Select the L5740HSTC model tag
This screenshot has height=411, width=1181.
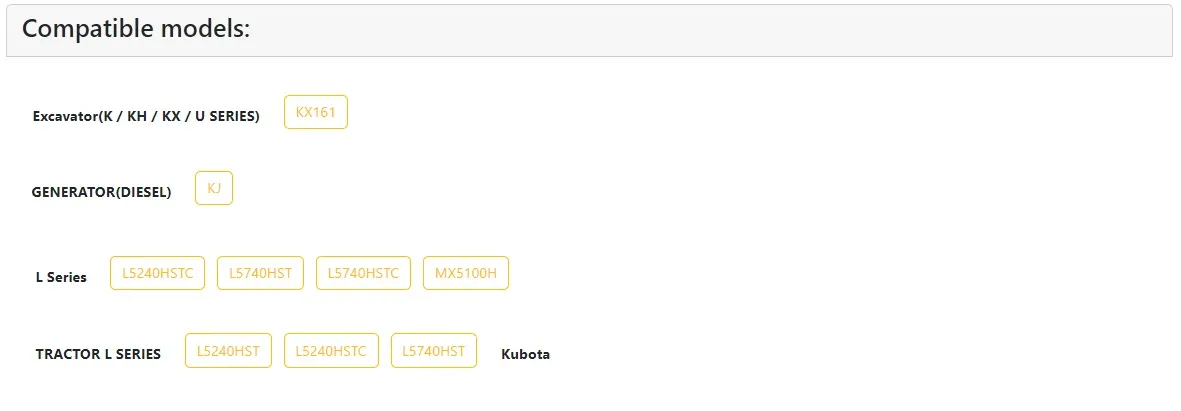point(363,273)
